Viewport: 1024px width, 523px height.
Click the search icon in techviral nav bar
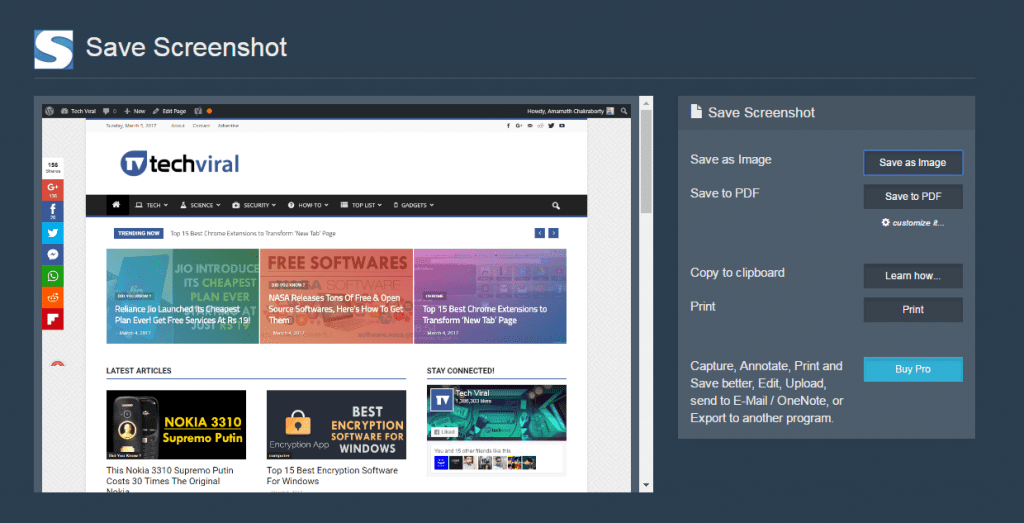[x=556, y=205]
